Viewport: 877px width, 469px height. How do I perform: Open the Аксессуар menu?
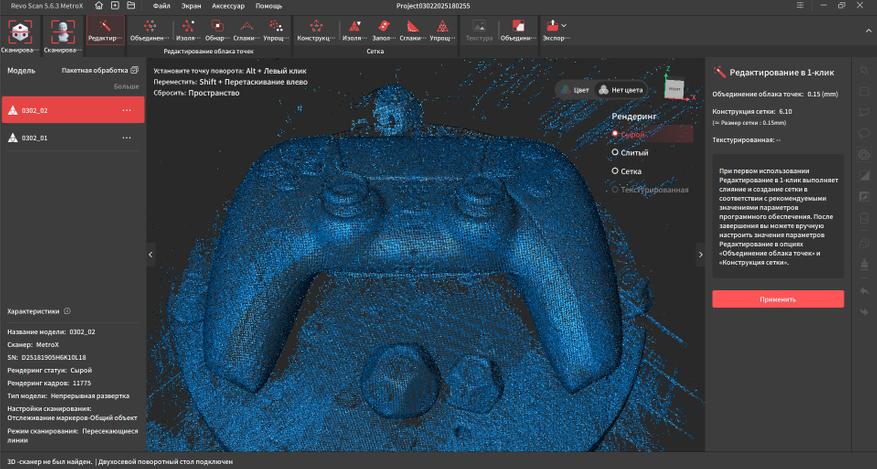click(230, 6)
